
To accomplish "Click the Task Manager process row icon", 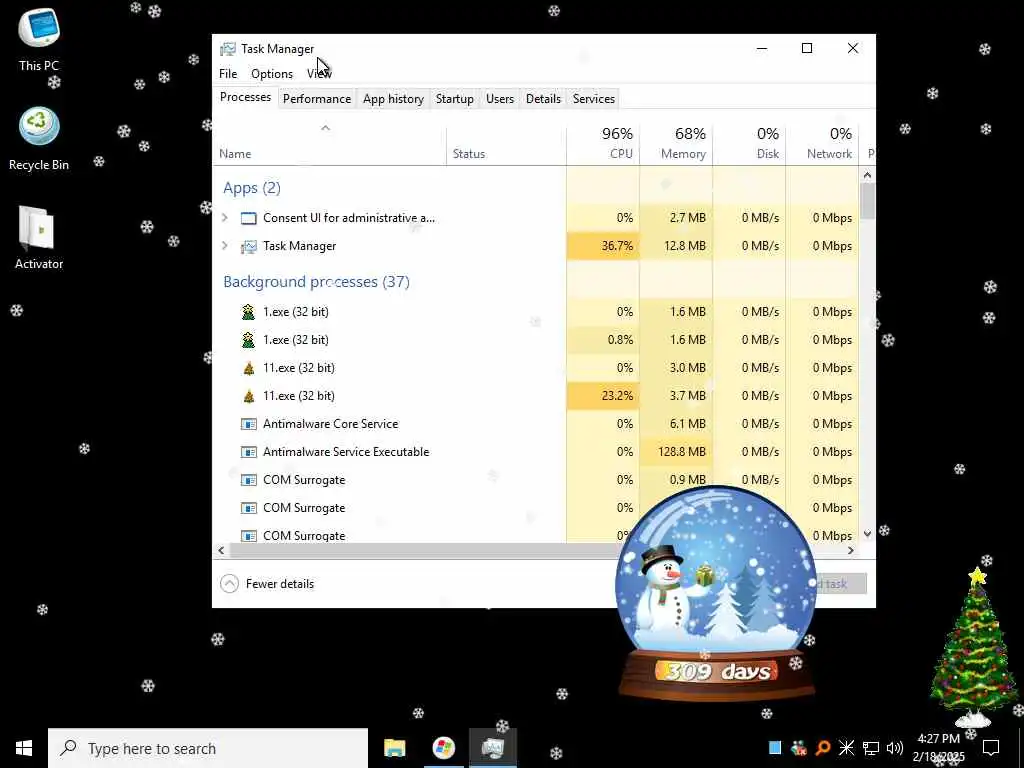I will 248,246.
